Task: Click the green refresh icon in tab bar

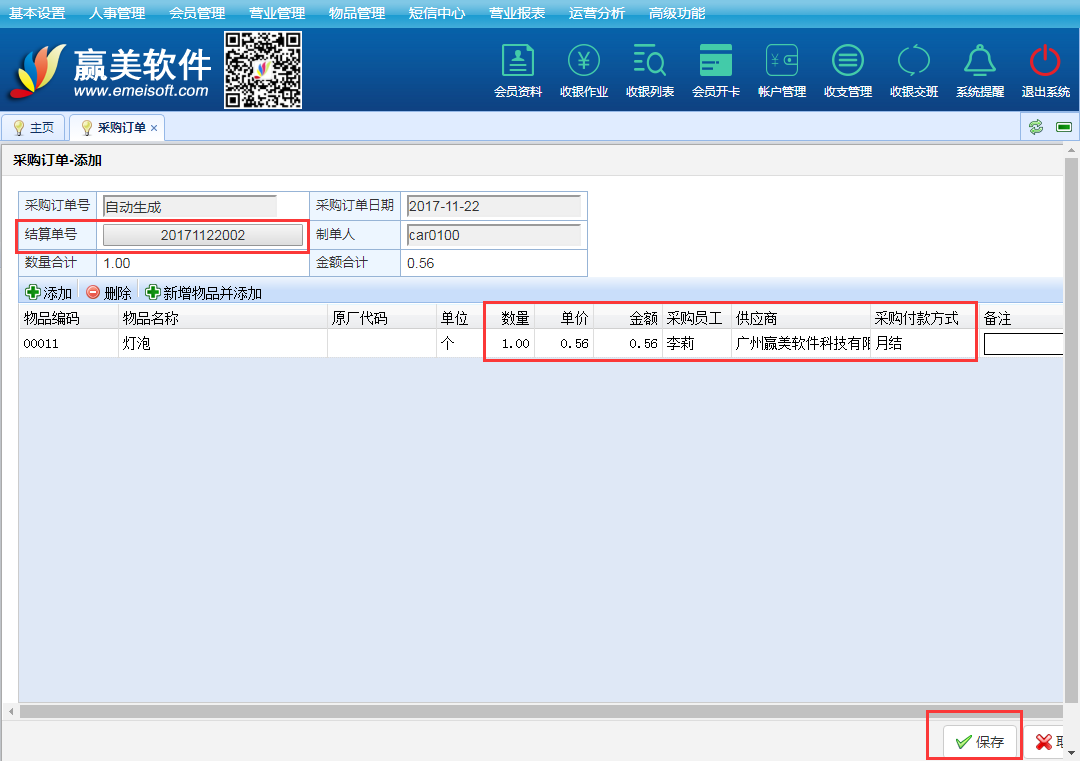Action: coord(1036,127)
